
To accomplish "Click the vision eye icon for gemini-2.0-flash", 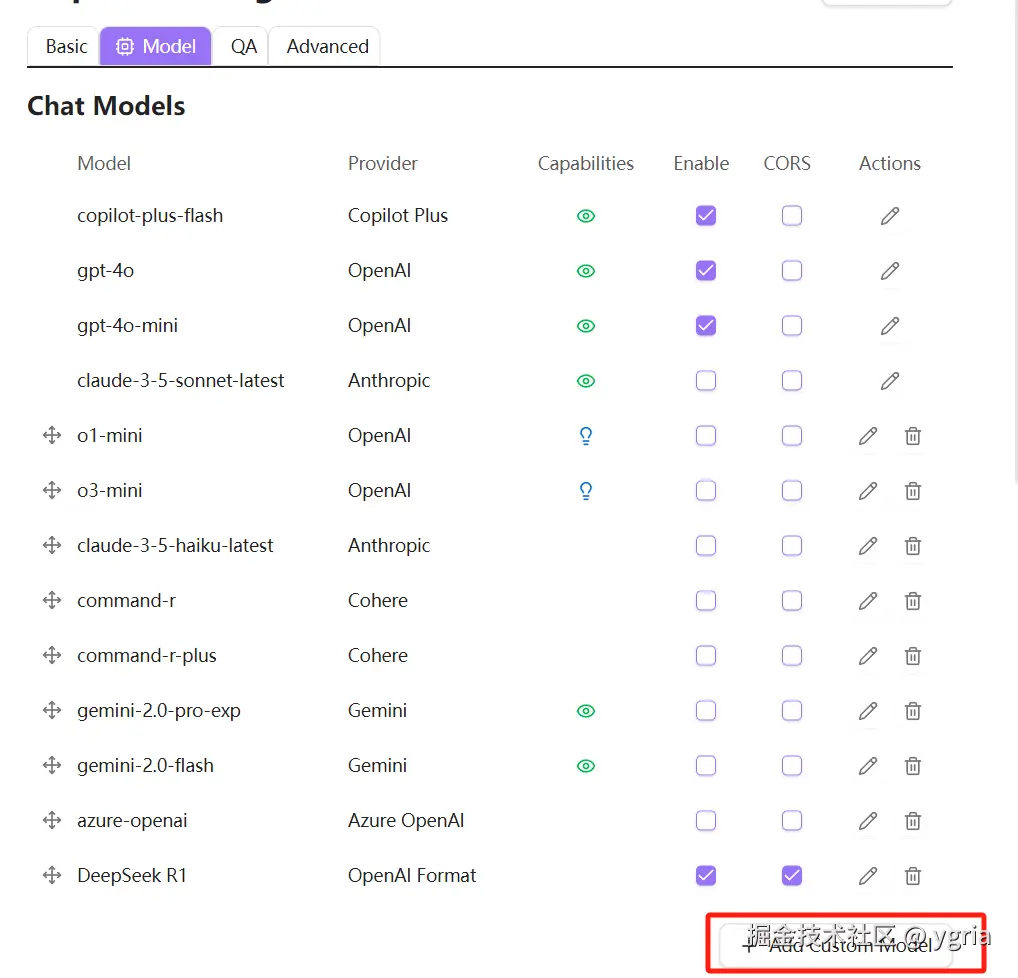I will click(586, 766).
